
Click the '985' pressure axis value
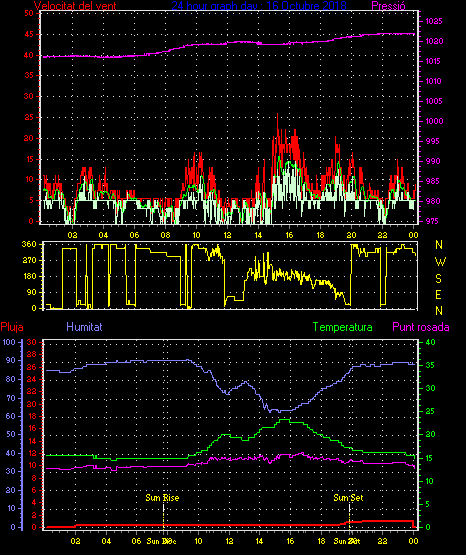pyautogui.click(x=432, y=181)
